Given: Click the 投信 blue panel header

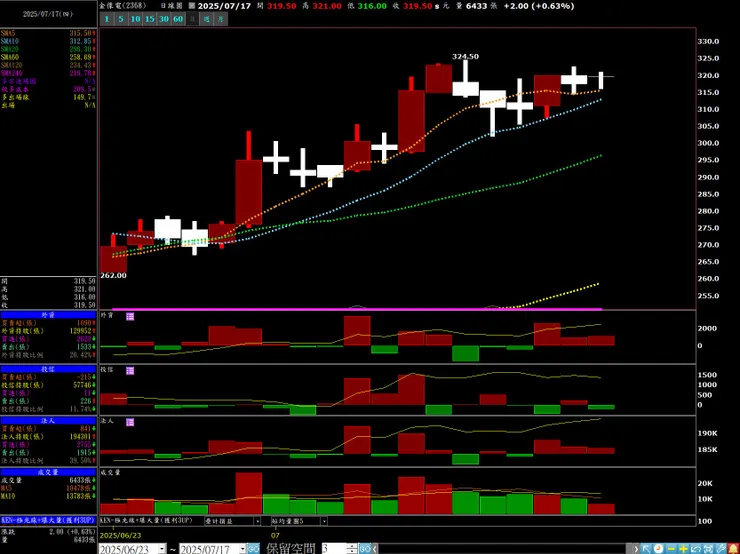Looking at the screenshot, I should tap(48, 369).
